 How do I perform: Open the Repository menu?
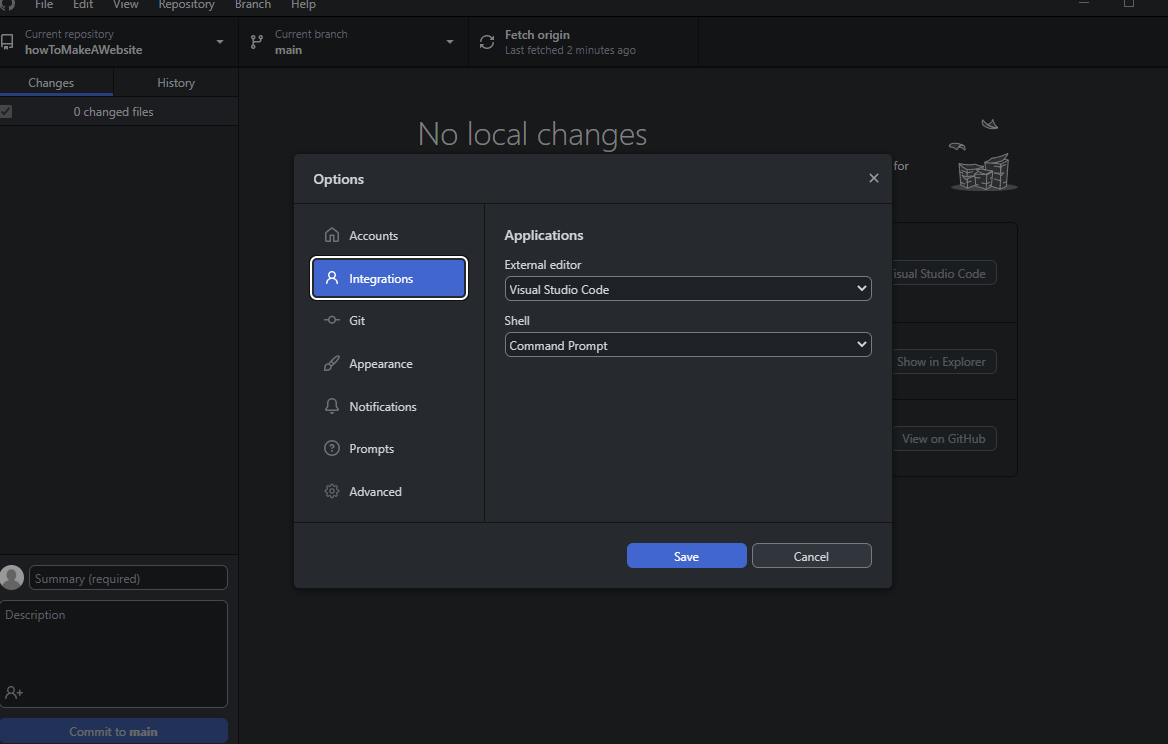[x=186, y=5]
